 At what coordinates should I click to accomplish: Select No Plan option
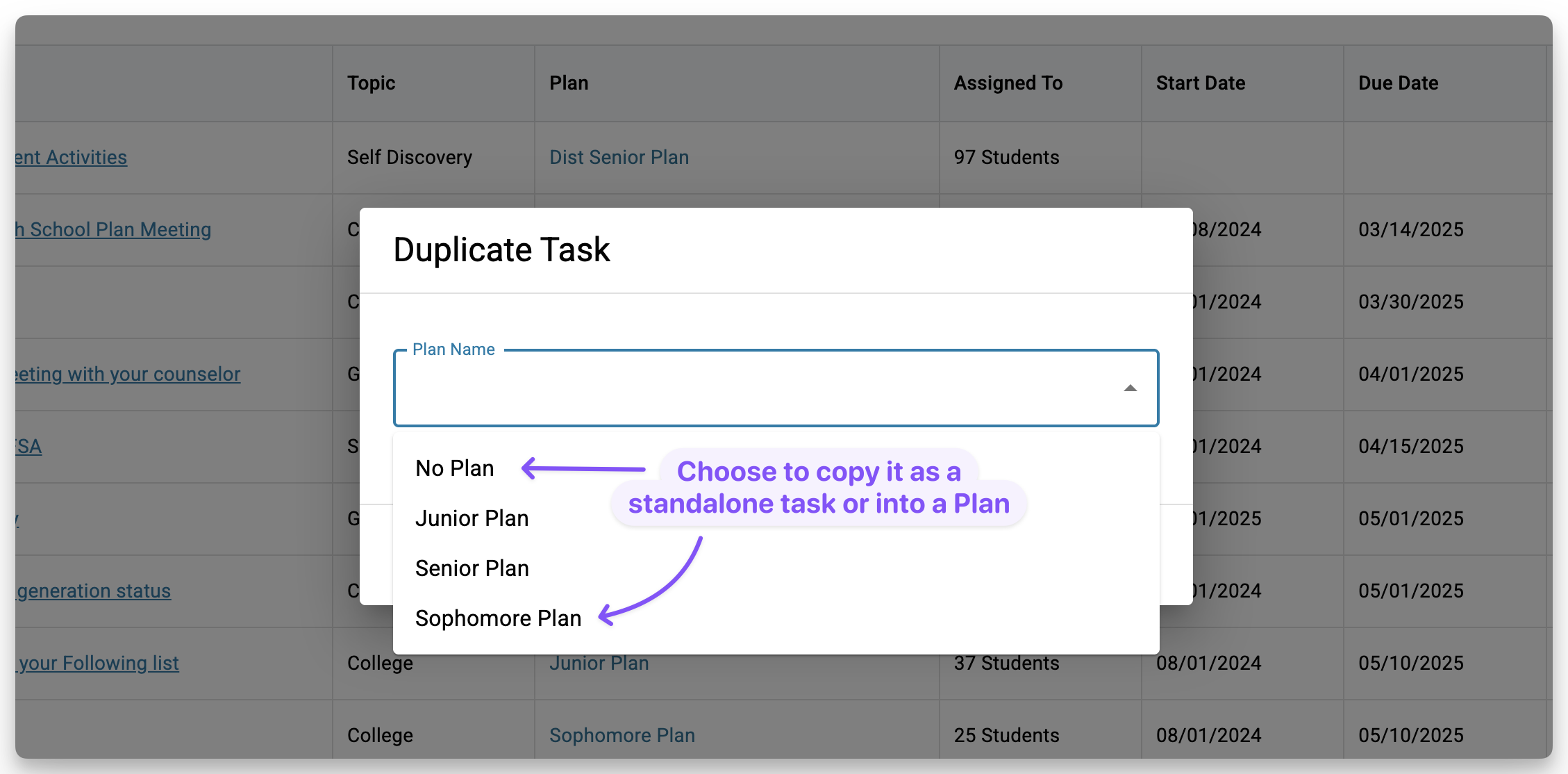click(455, 468)
